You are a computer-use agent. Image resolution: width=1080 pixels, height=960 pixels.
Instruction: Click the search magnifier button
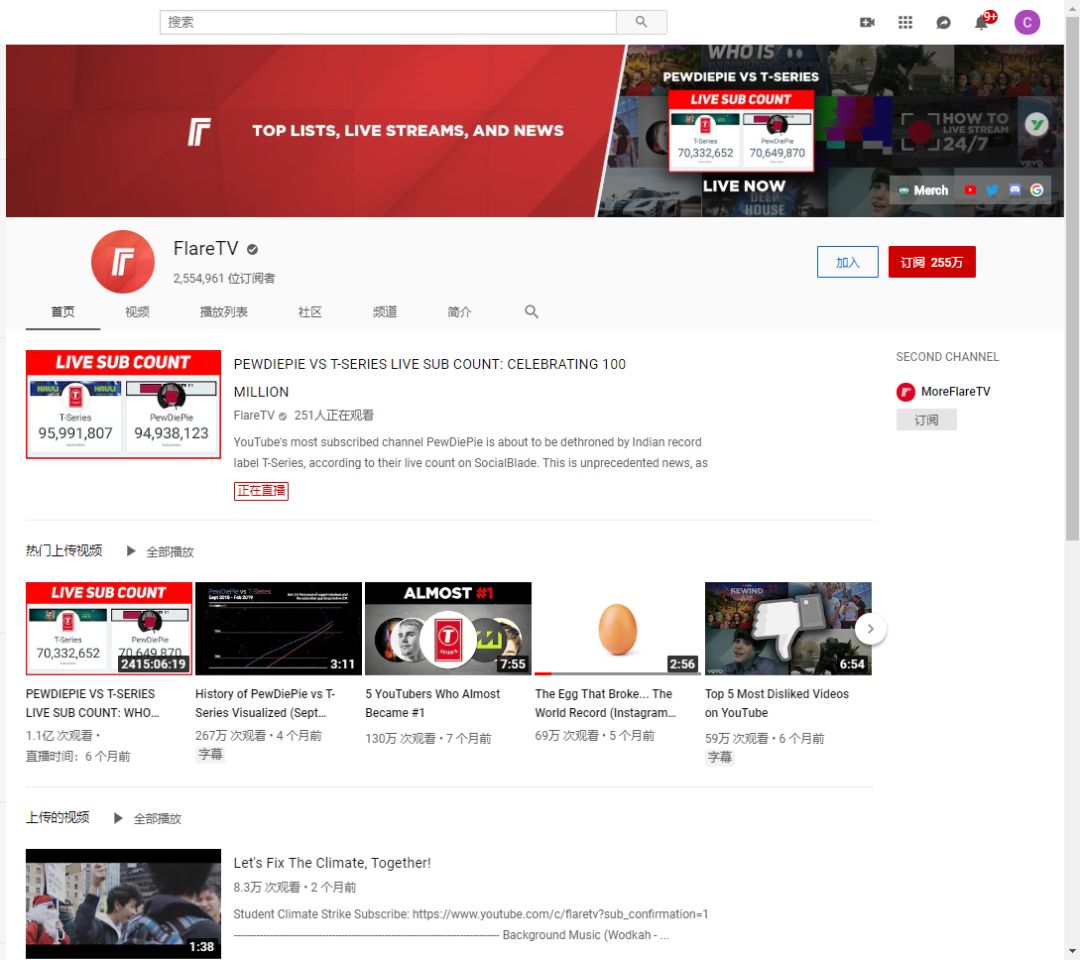pos(641,22)
